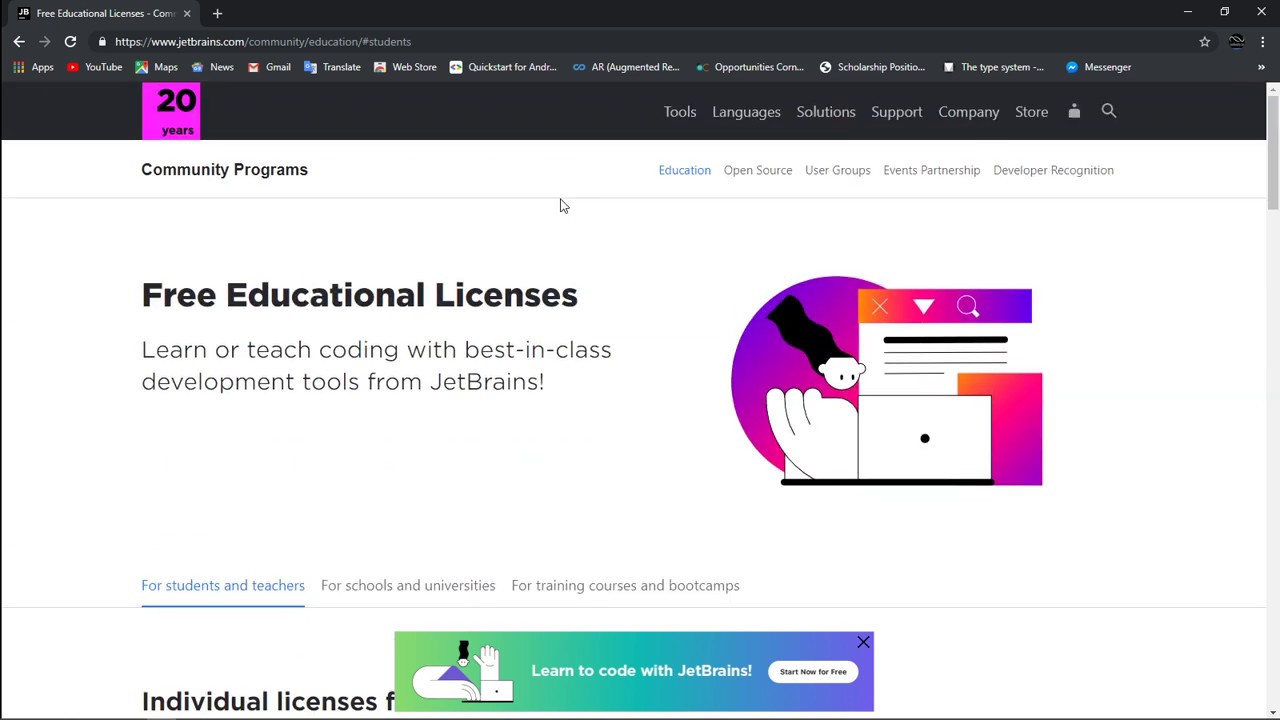Open a new browser tab
The width and height of the screenshot is (1280, 720).
point(217,13)
